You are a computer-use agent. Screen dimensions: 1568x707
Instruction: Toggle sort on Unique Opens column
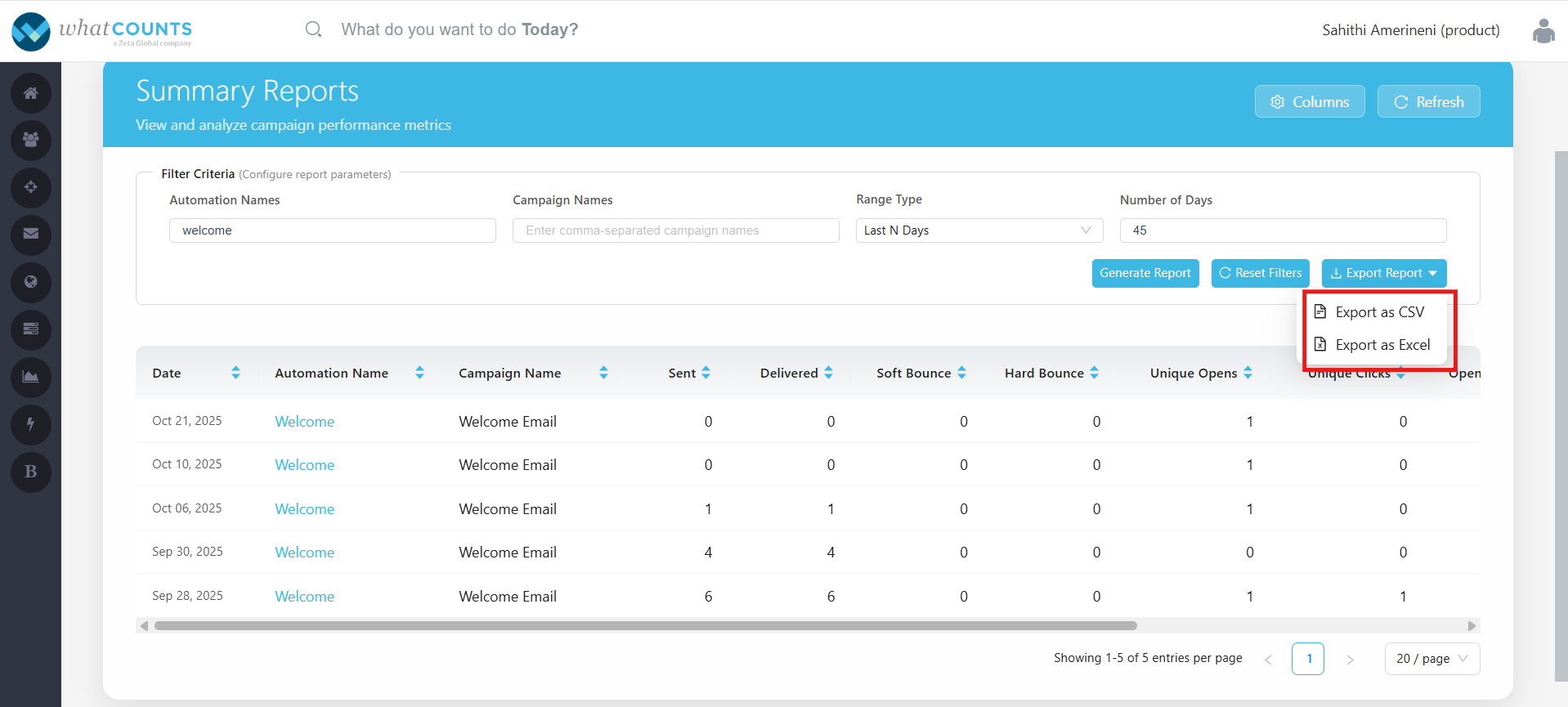[1248, 373]
